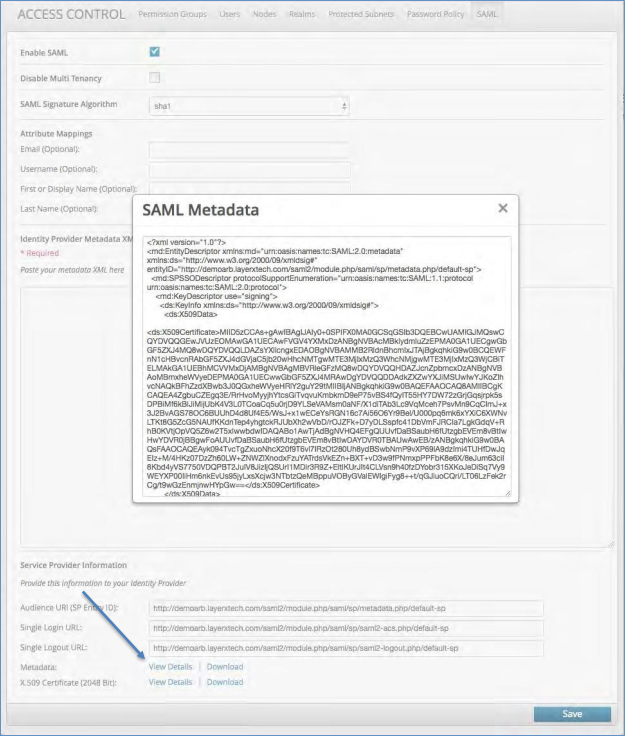Download the X.509 Certificate
Viewport: 625px width, 736px height.
pyautogui.click(x=225, y=682)
